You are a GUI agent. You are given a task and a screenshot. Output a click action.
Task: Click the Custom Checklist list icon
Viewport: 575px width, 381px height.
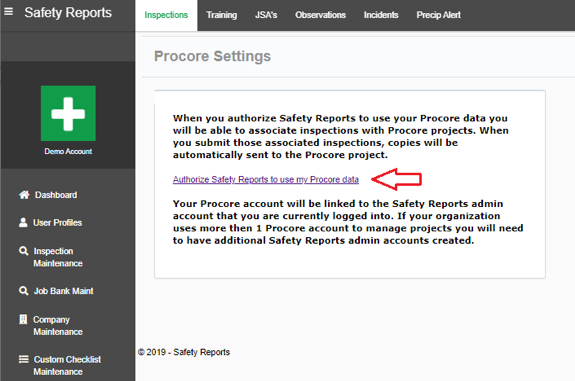point(23,359)
